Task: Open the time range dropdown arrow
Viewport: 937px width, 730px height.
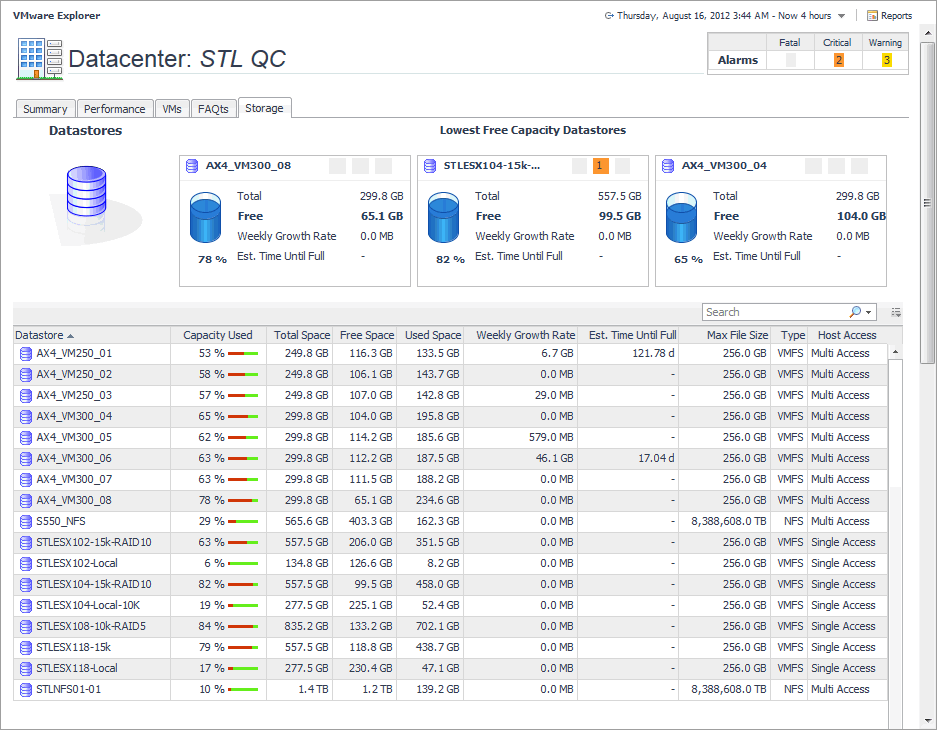Action: [x=842, y=16]
